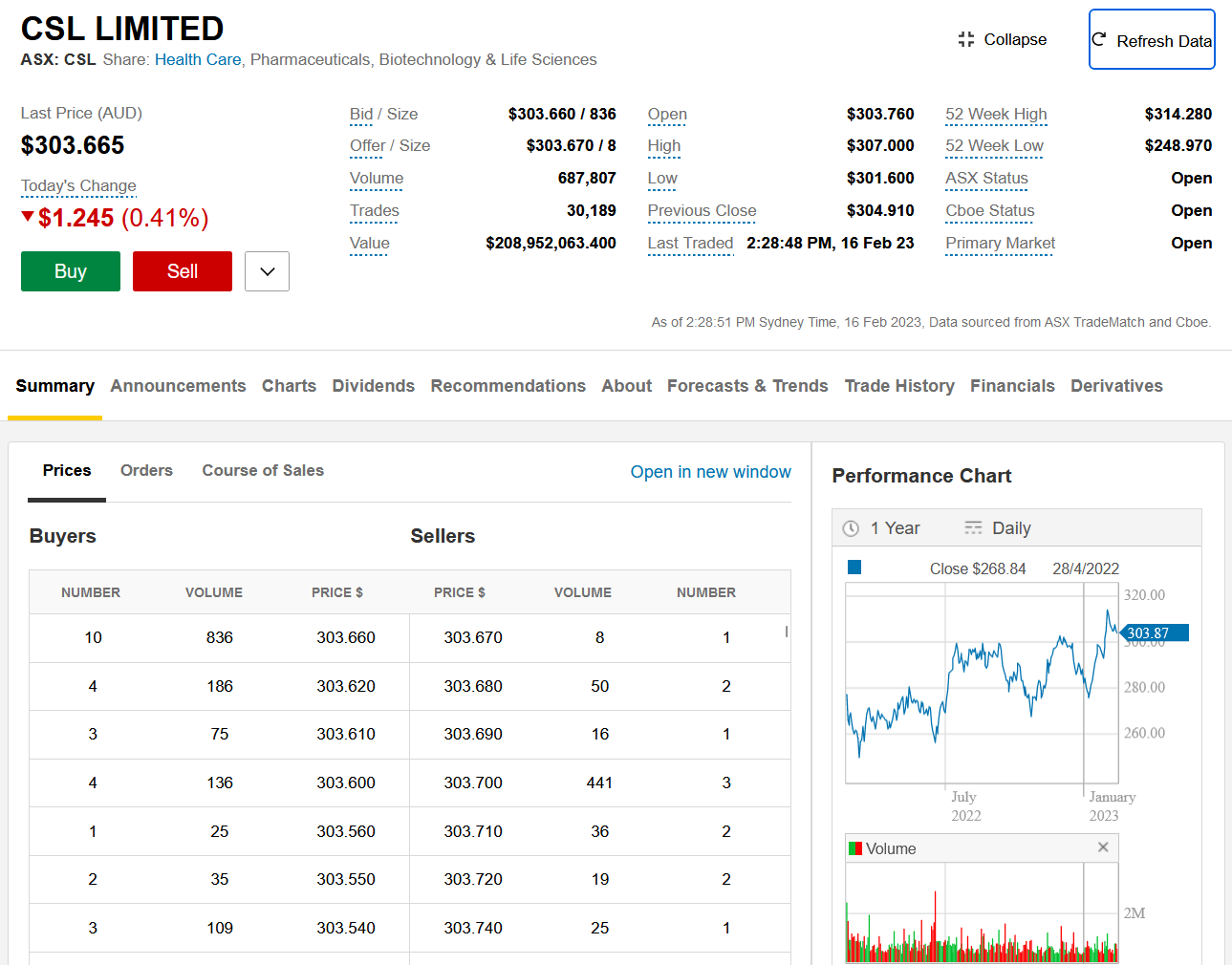Image resolution: width=1232 pixels, height=965 pixels.
Task: Open the Dividends tab
Action: click(373, 386)
